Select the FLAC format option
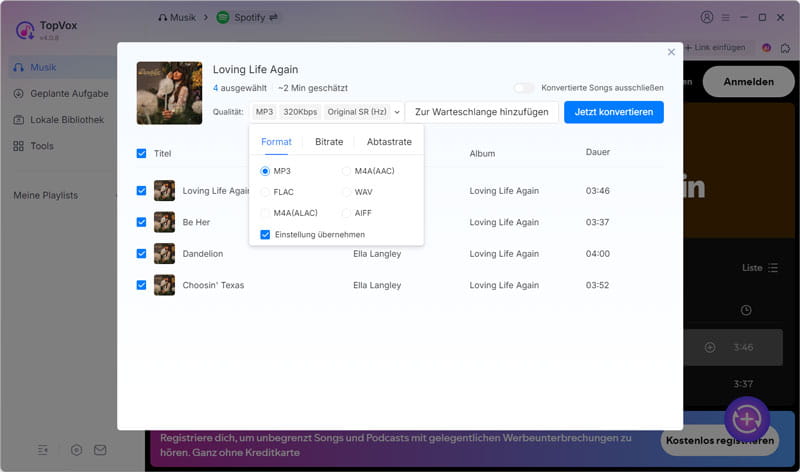 pyautogui.click(x=265, y=192)
